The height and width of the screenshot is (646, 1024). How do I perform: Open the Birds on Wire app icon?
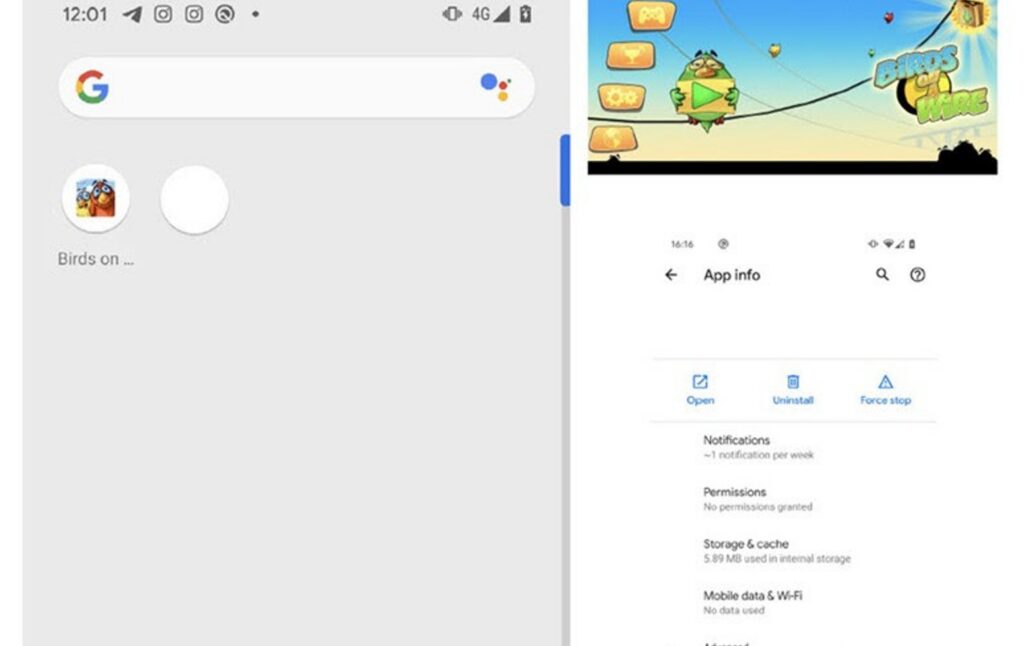tap(95, 199)
